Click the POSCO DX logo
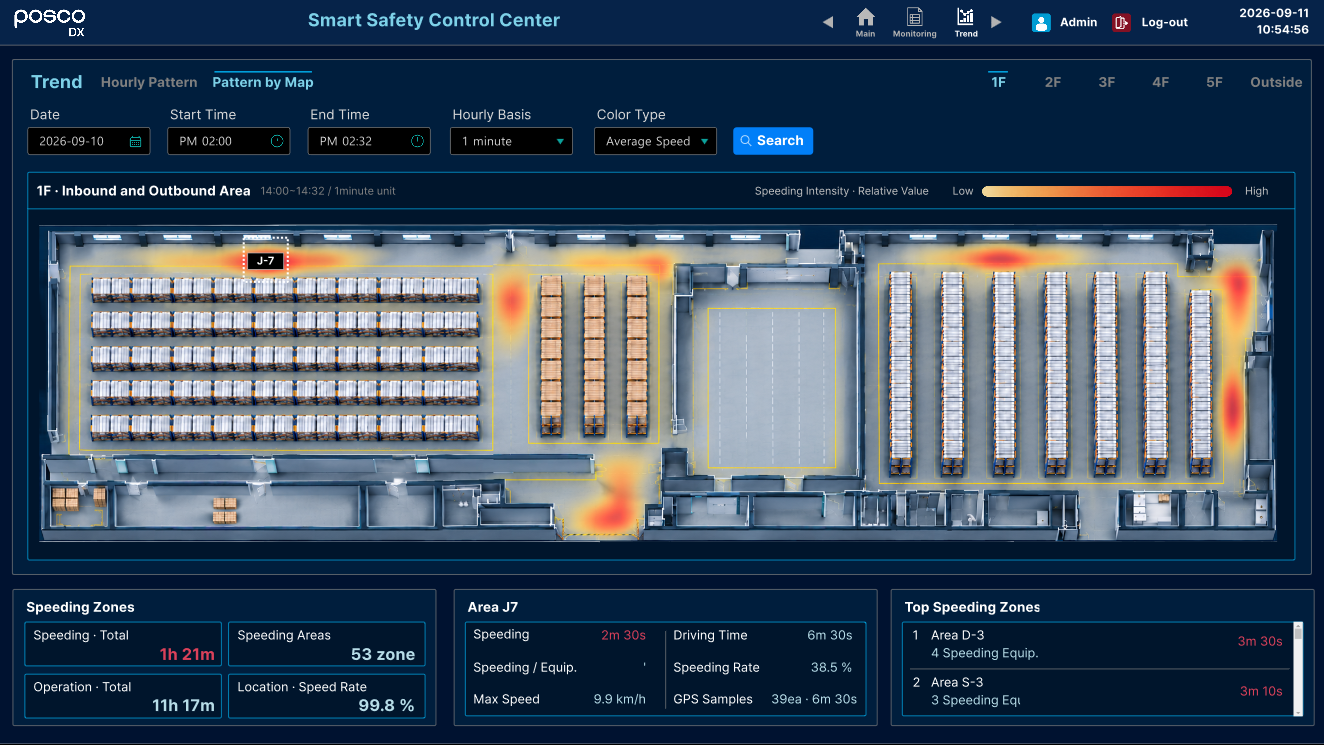 tap(50, 22)
